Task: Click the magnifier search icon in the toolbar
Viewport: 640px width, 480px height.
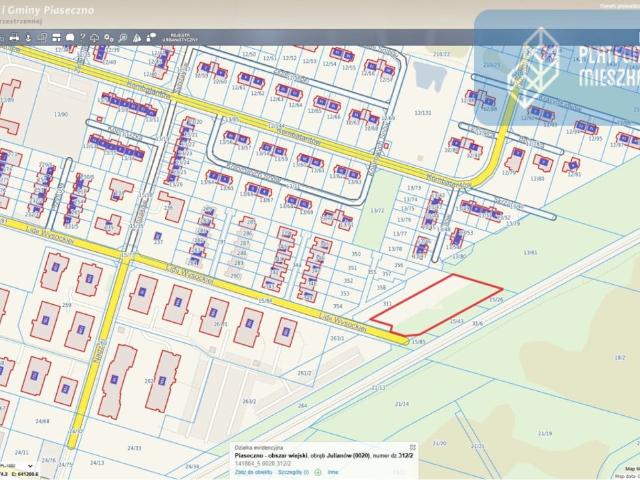Action: pos(122,38)
